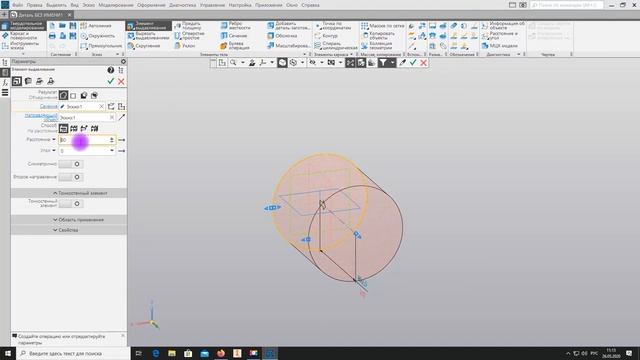Select Инструменты эскиза toolset

tap(20, 45)
